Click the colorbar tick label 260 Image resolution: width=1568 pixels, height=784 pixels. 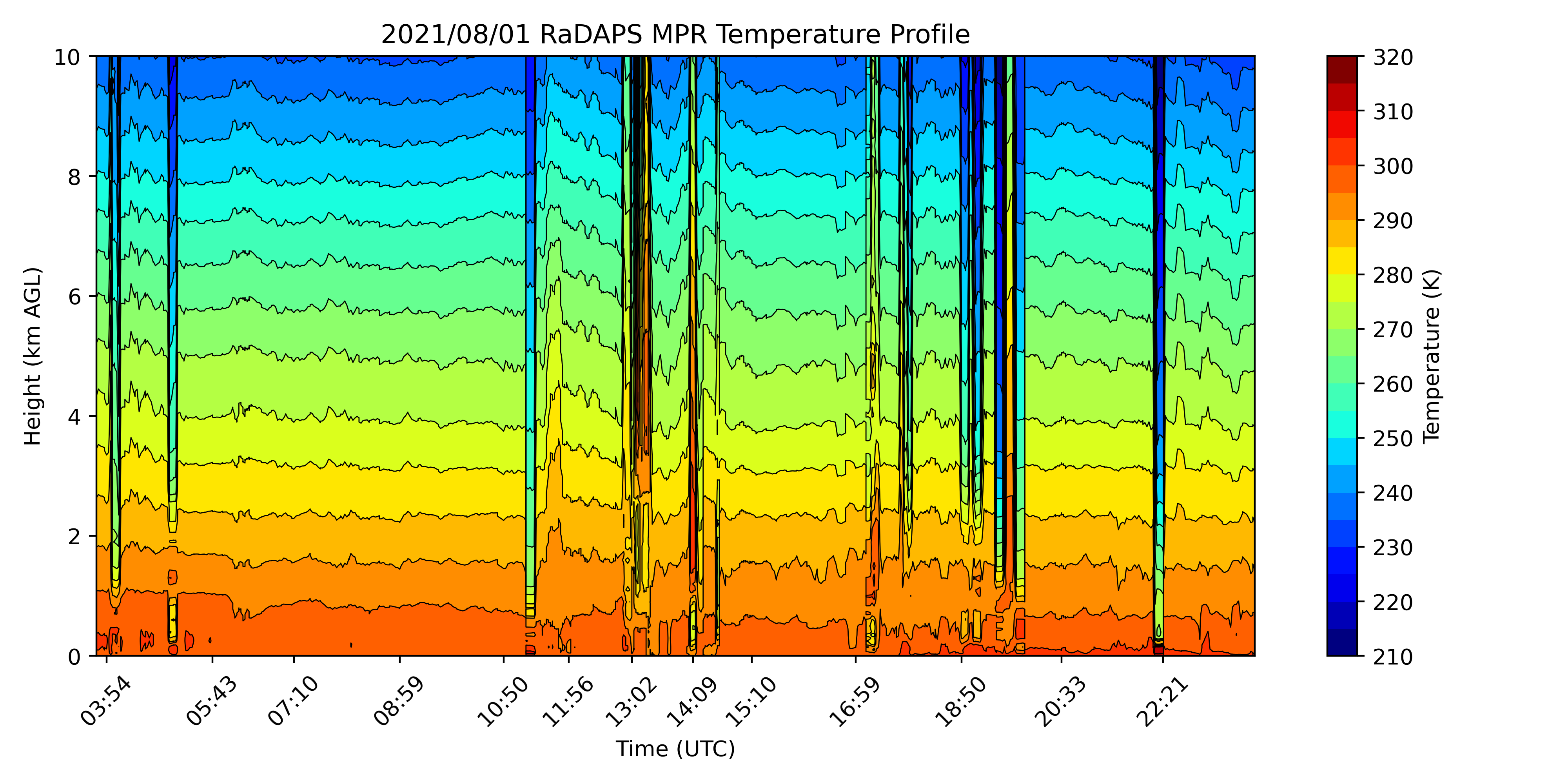pyautogui.click(x=1393, y=384)
